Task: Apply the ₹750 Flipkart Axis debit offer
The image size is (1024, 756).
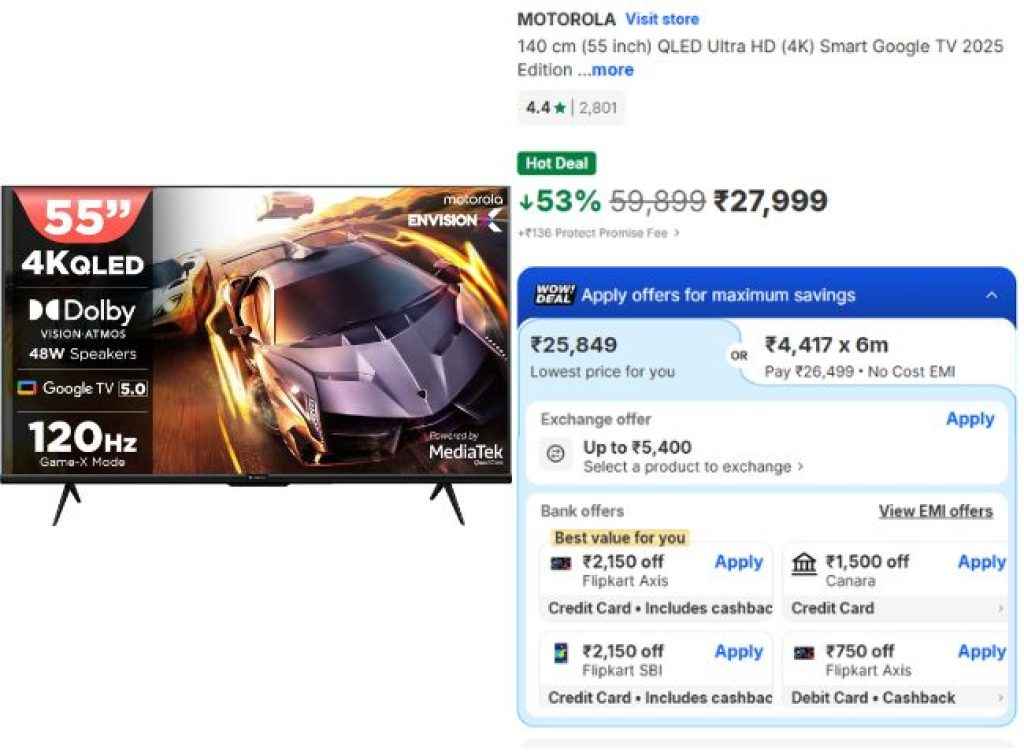Action: pyautogui.click(x=980, y=651)
